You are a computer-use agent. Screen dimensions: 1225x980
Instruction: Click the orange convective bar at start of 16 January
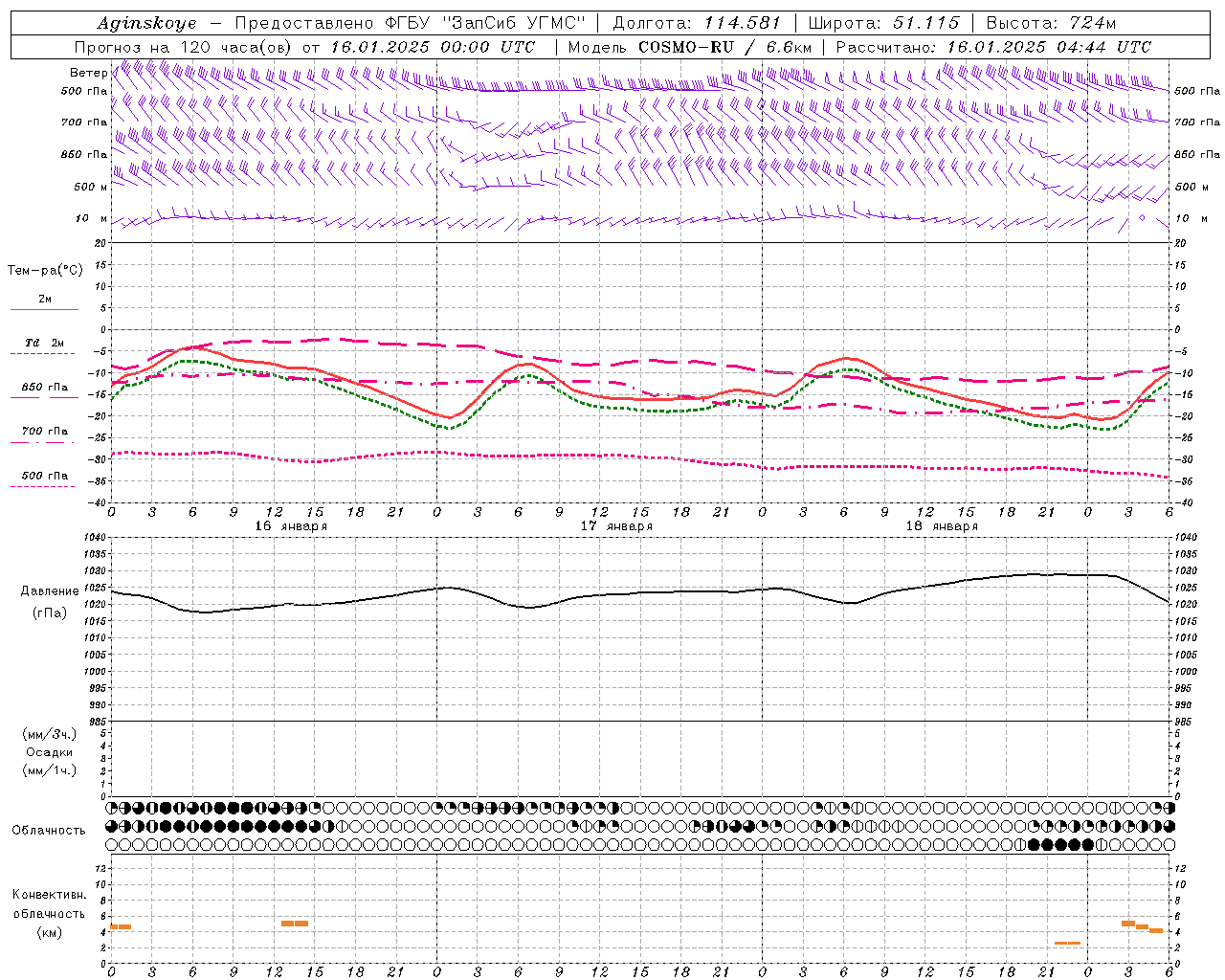[121, 926]
